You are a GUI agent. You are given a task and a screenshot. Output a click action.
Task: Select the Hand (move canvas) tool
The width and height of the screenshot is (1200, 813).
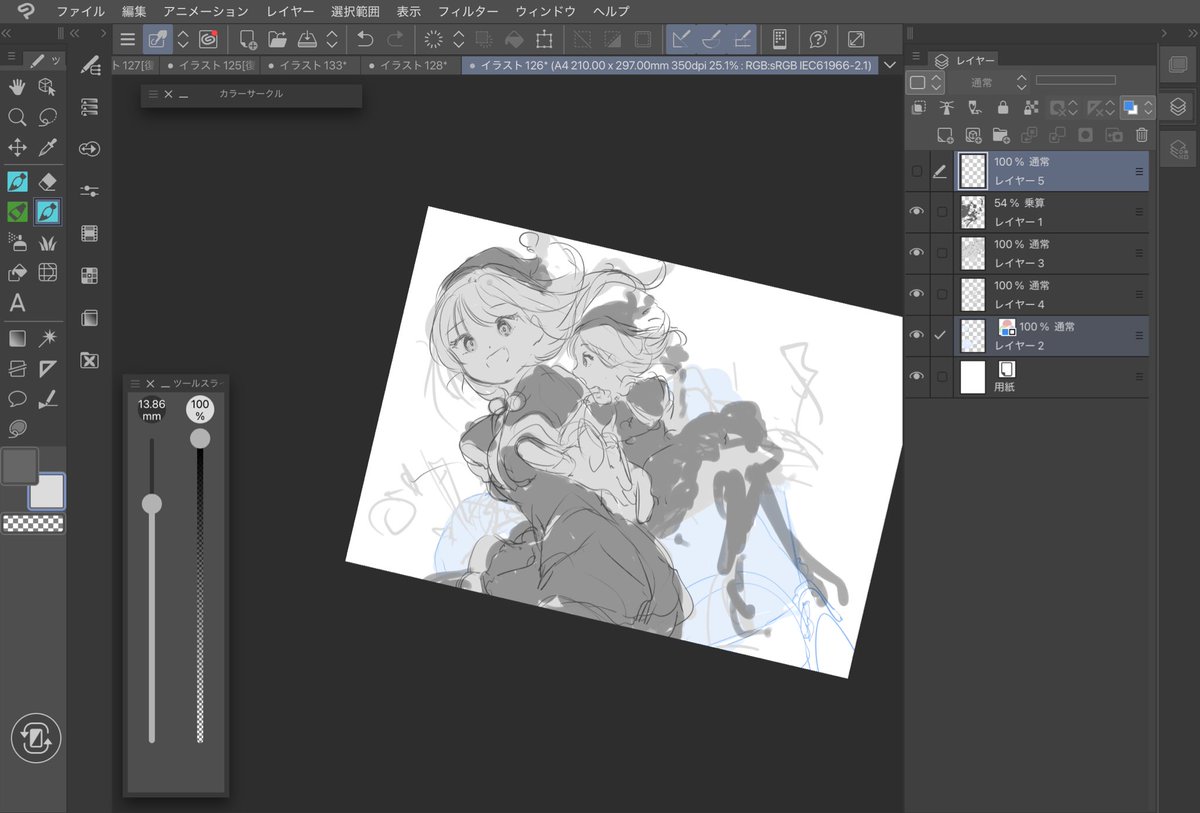pyautogui.click(x=17, y=86)
